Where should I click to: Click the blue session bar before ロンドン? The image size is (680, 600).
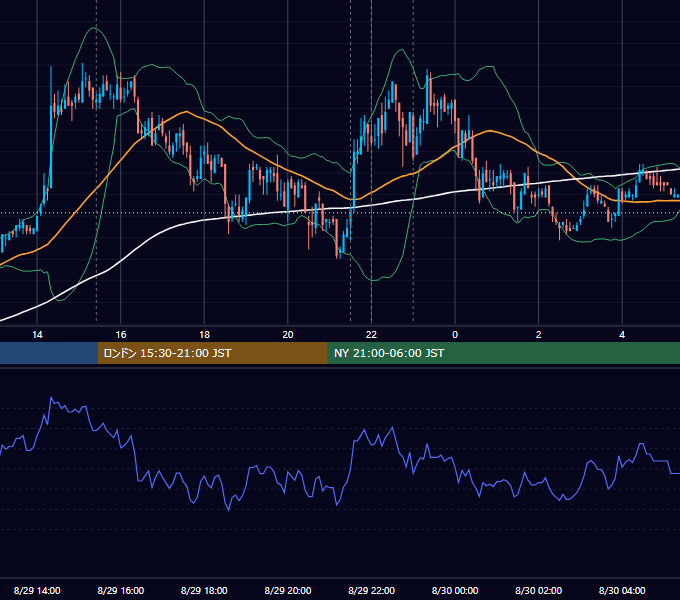(x=49, y=353)
